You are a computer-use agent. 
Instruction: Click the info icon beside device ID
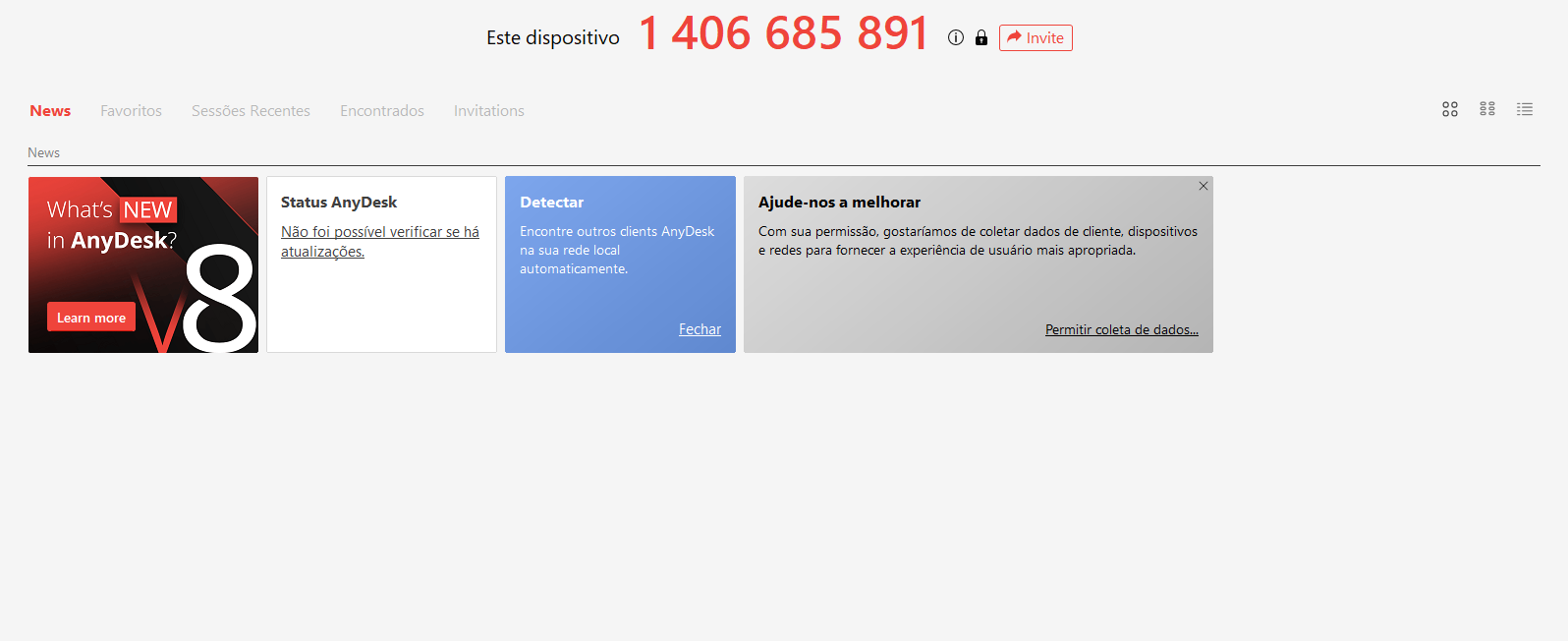click(x=956, y=37)
